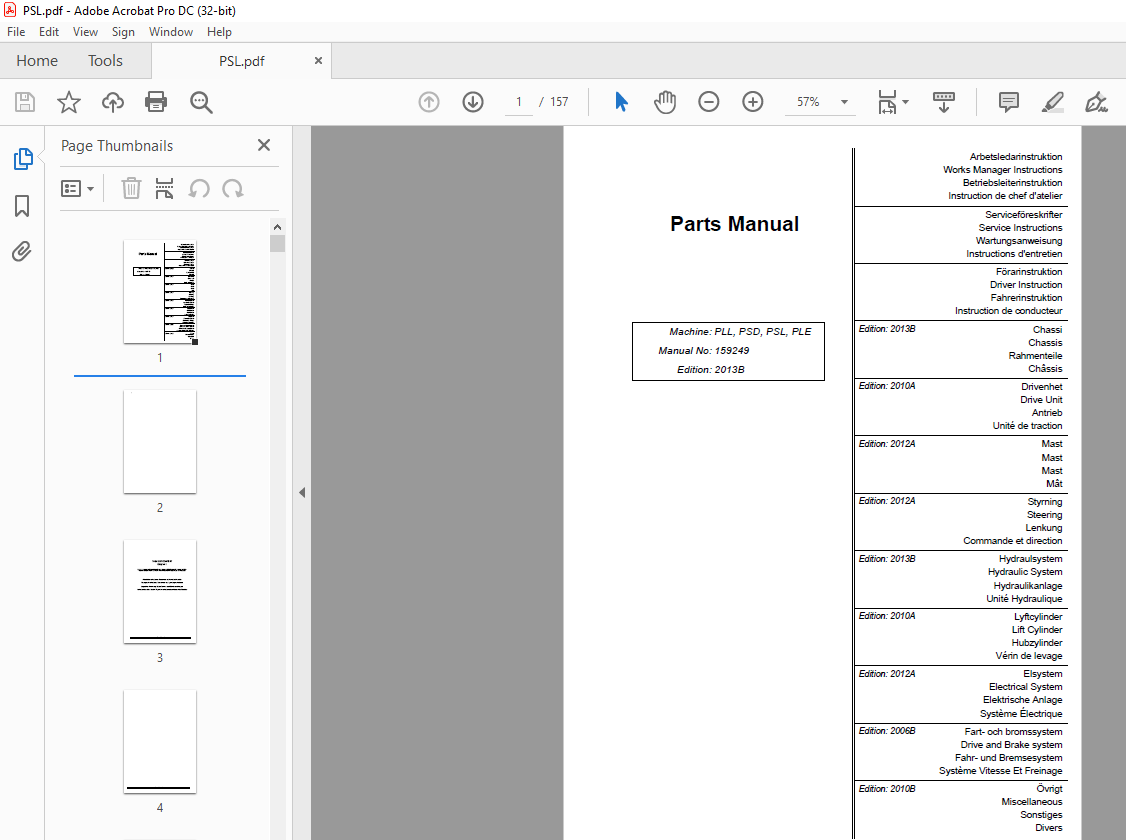Open the scrolling mode download-style icon
1126x840 pixels.
[x=944, y=102]
